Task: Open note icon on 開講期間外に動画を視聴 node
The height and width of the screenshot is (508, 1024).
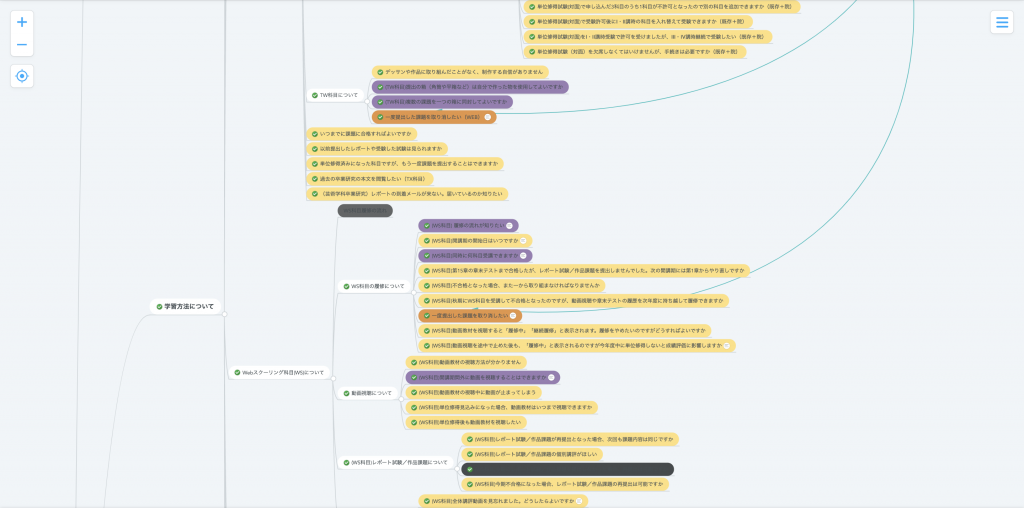Action: point(551,377)
